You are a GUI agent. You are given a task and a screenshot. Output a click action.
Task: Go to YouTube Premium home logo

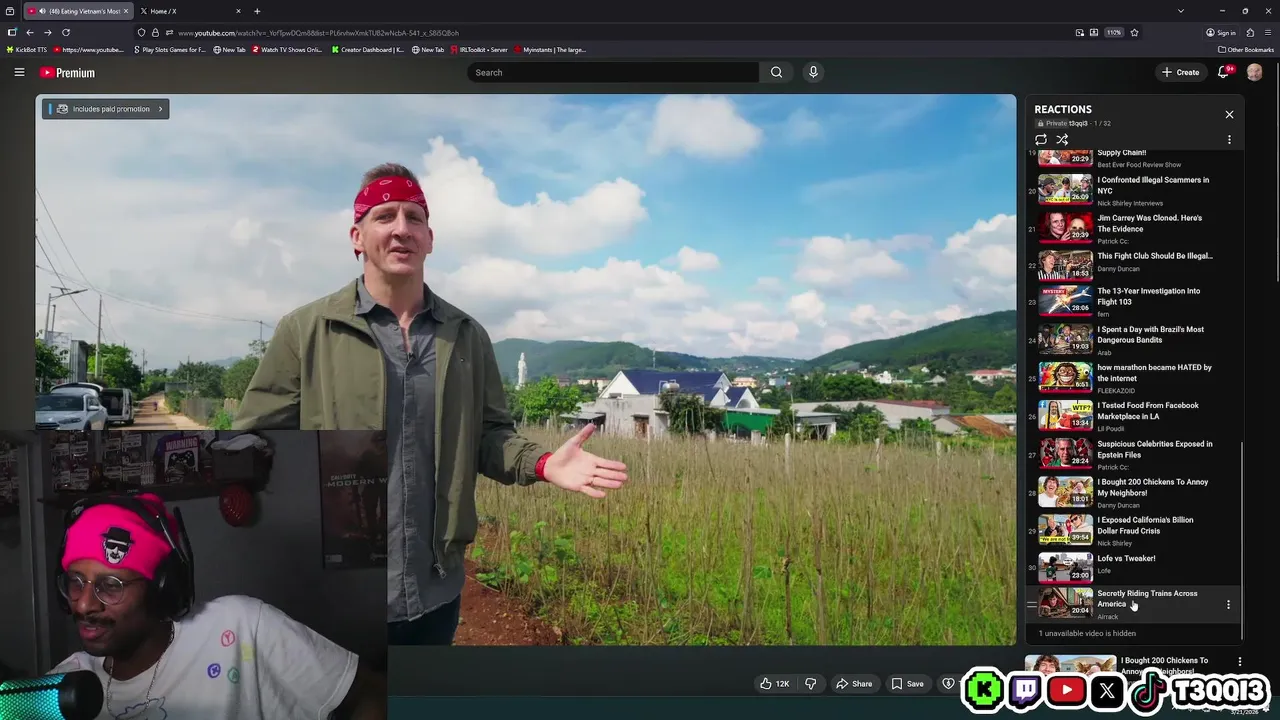tap(67, 72)
